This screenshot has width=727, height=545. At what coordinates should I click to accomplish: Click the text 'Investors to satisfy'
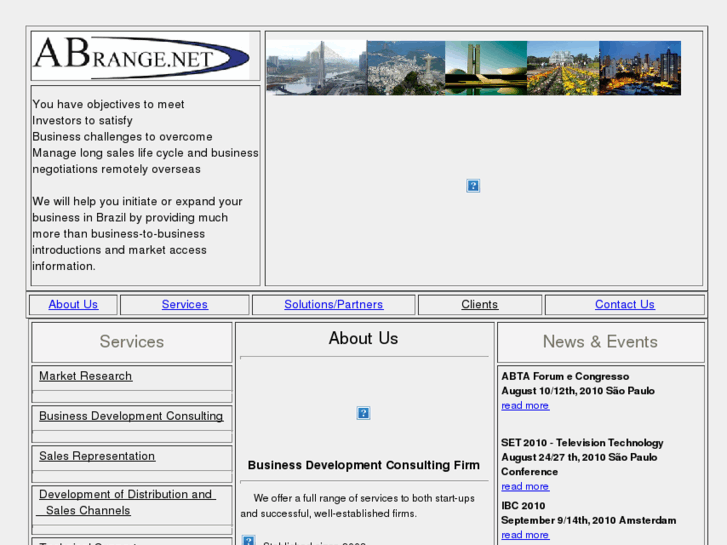click(83, 121)
